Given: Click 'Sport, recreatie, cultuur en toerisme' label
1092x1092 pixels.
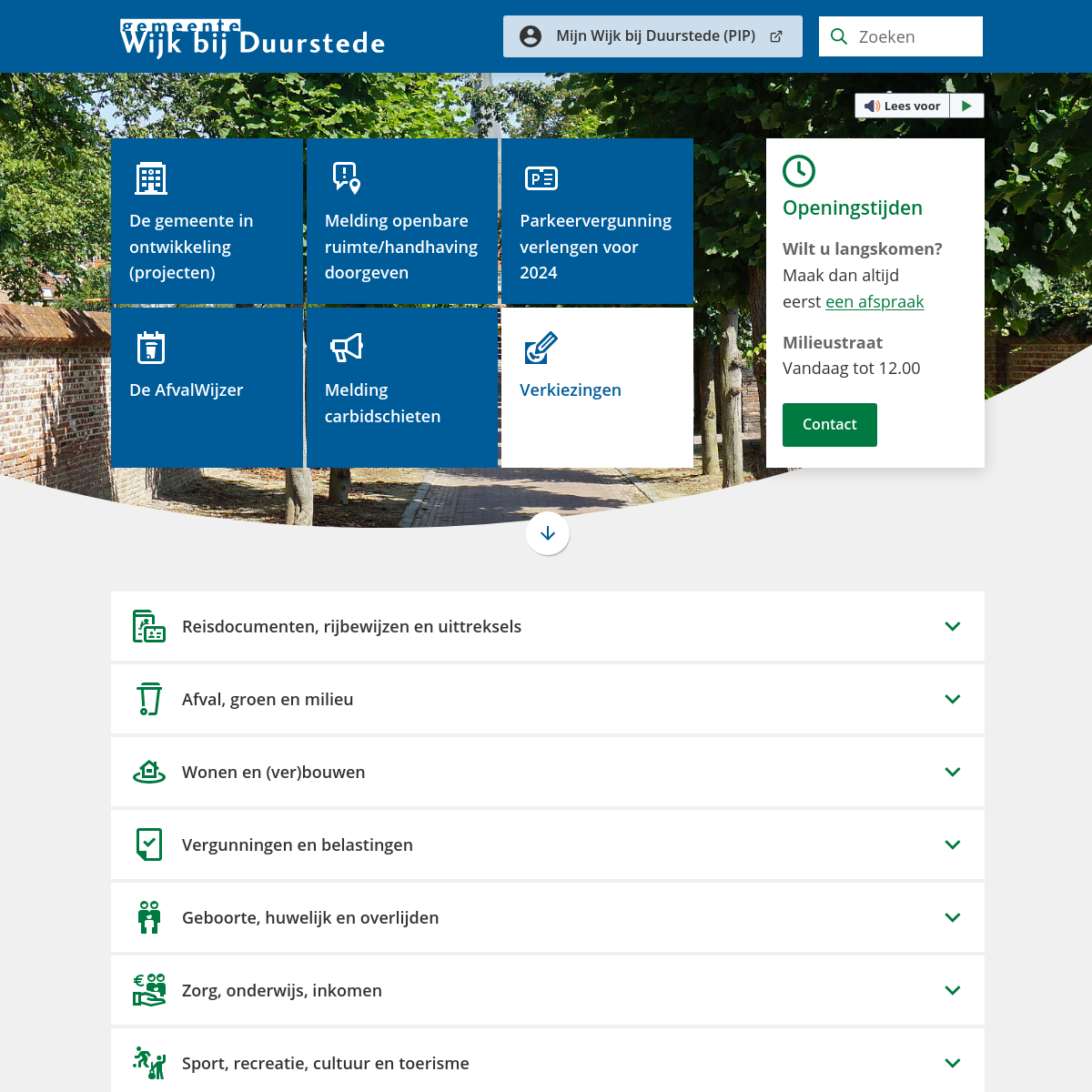Looking at the screenshot, I should 326,1063.
